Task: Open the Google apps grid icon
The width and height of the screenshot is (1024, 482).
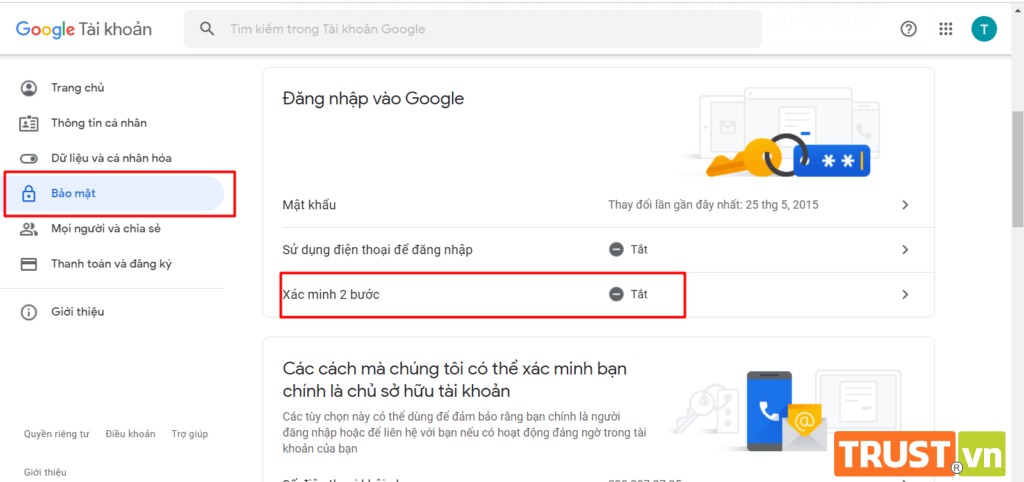Action: 945,29
